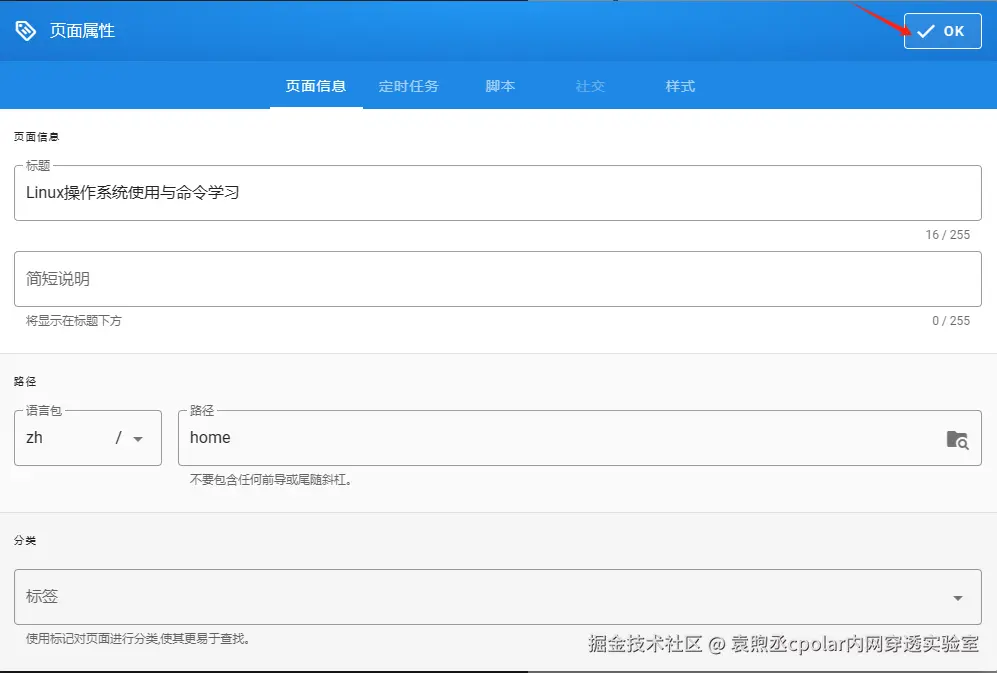Click the OK button to confirm
Viewport: 997px width, 673px height.
coord(942,31)
